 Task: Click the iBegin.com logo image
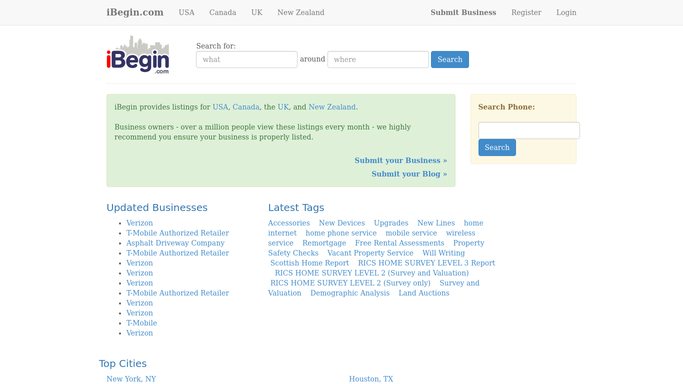click(138, 55)
